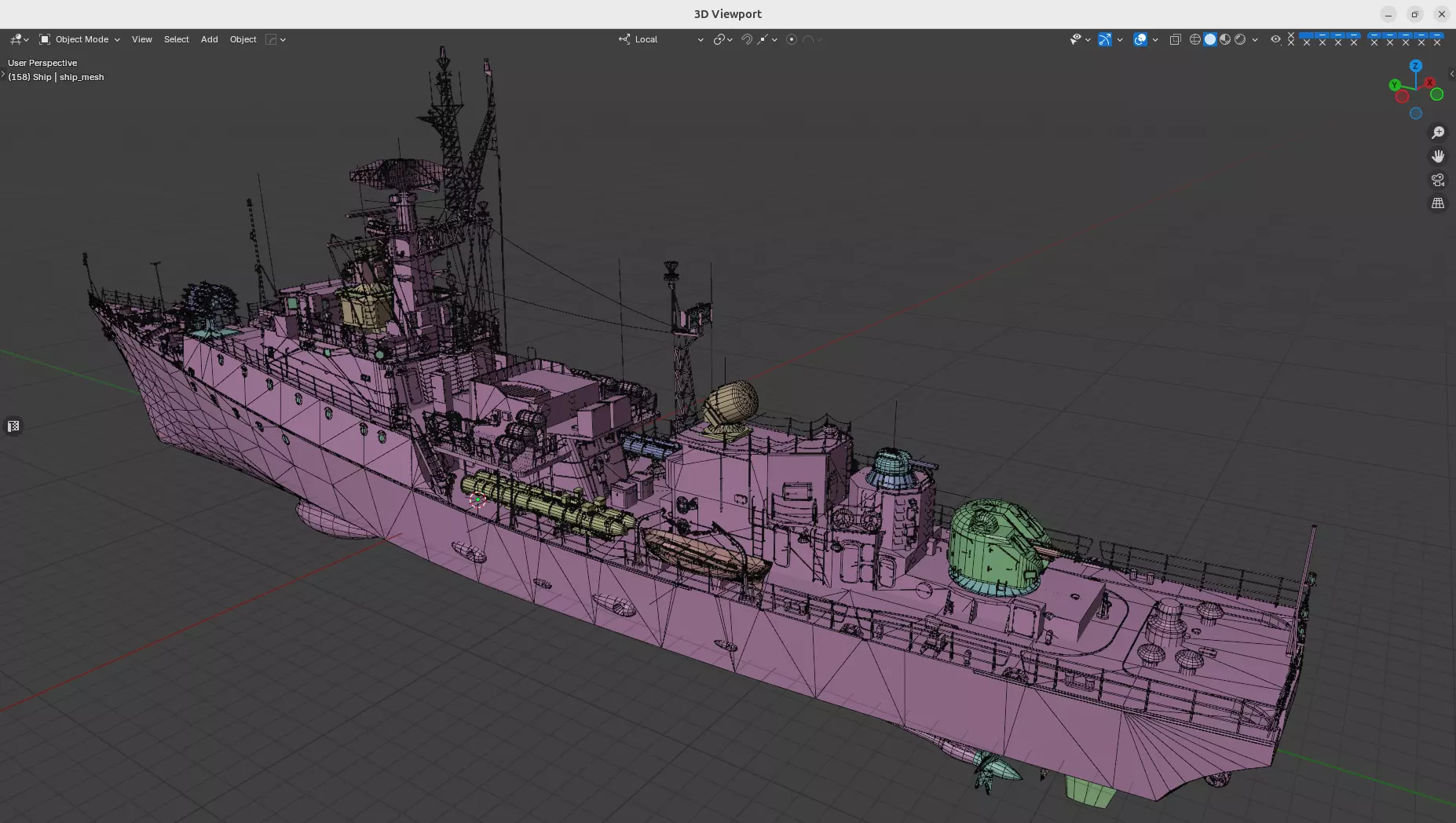
Task: Toggle snapping magnet icon
Action: point(746,39)
